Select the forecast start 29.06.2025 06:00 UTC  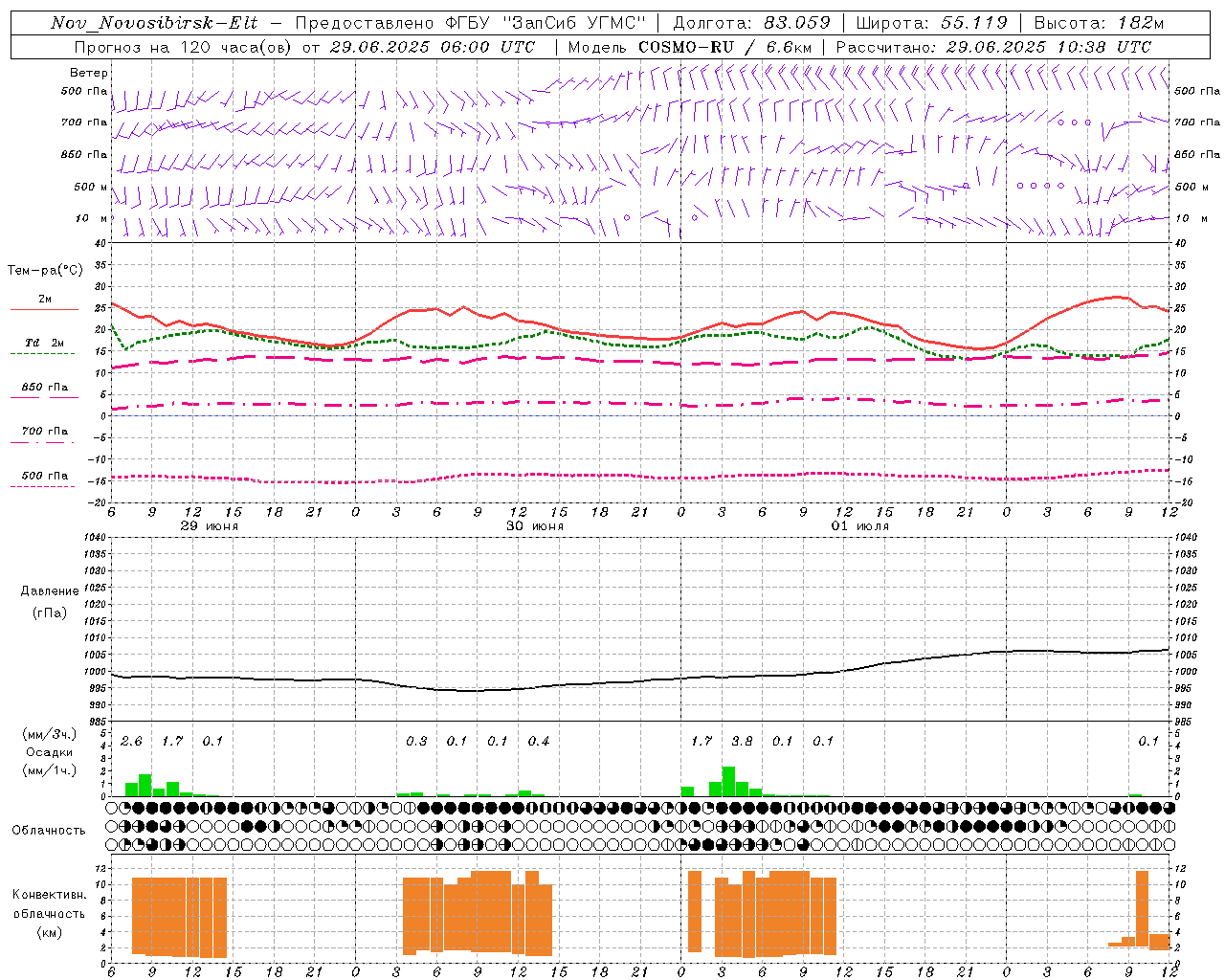tap(432, 47)
